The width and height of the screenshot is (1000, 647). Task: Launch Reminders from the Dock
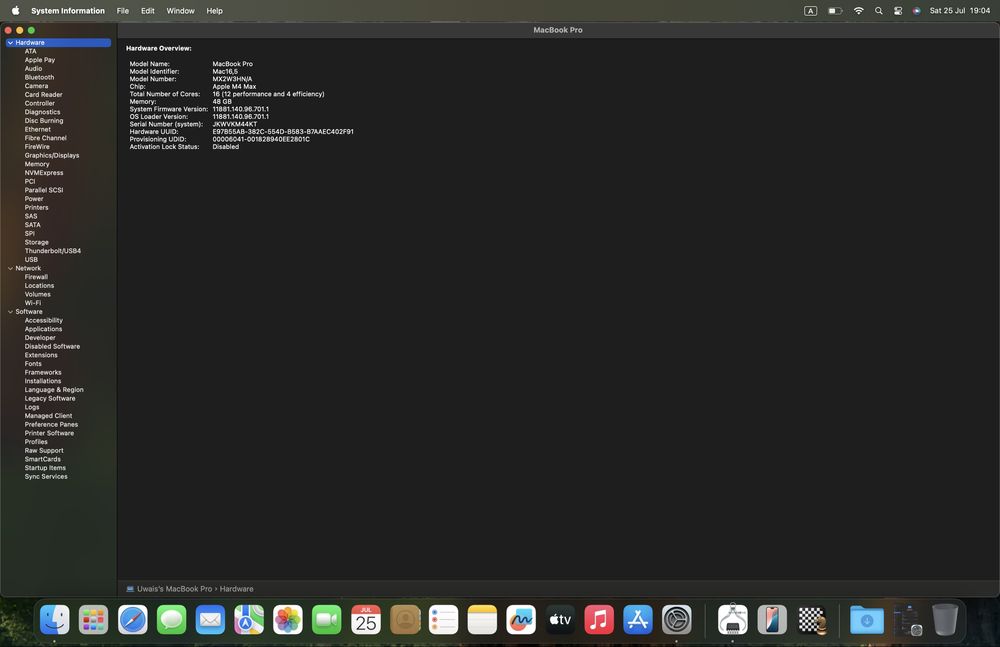[444, 620]
